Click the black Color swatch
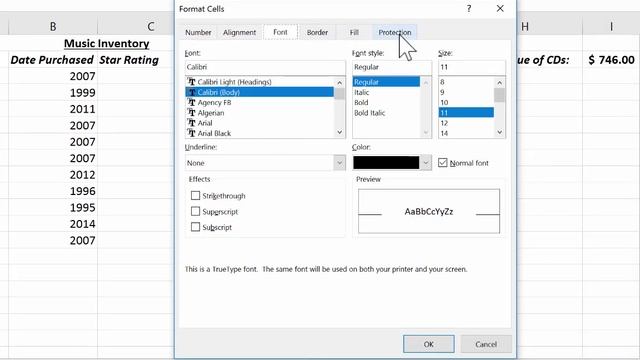640x360 pixels. point(386,162)
